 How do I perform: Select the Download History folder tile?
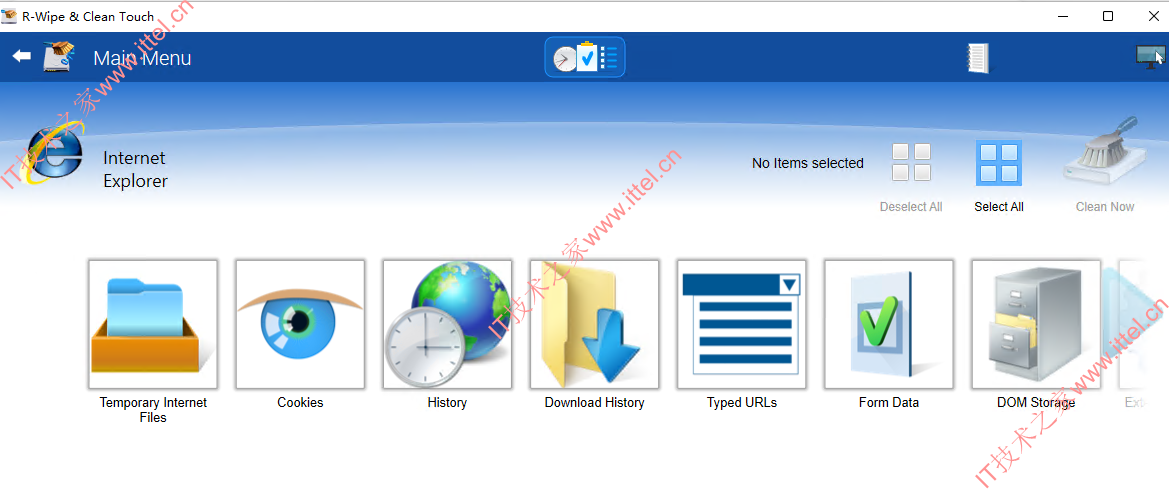[x=594, y=324]
